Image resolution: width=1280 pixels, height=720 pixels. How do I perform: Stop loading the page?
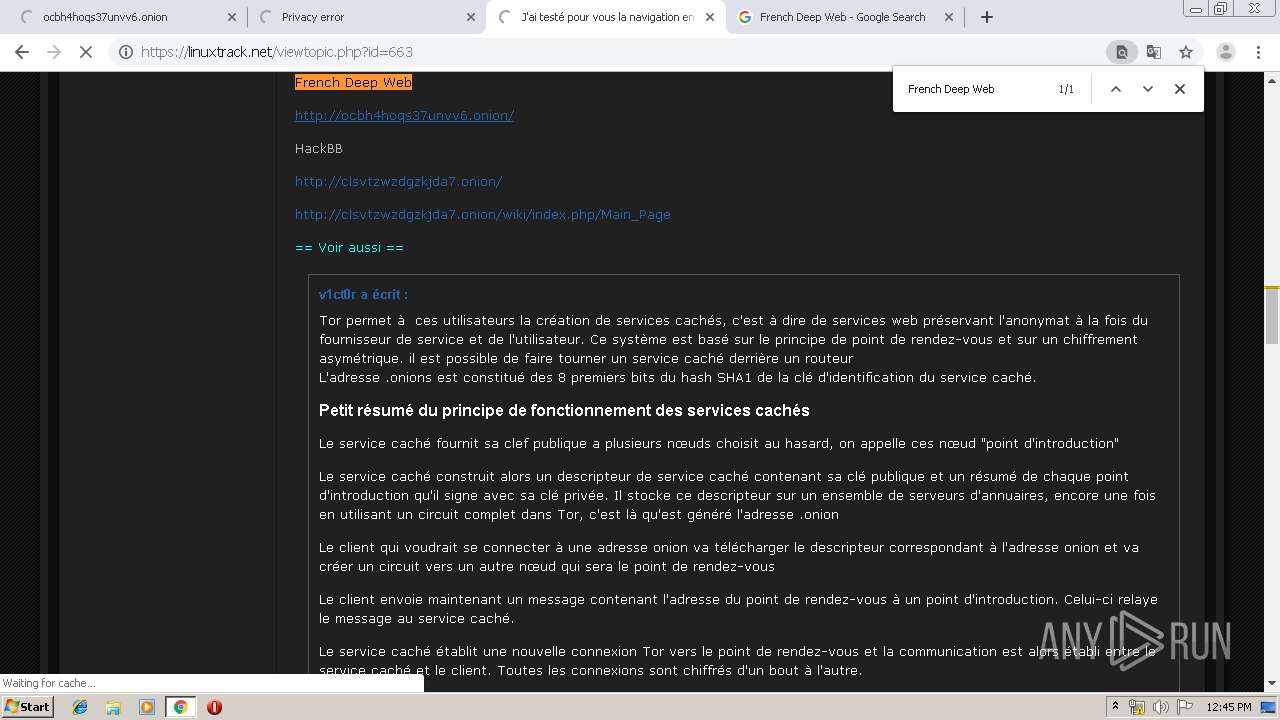(86, 52)
